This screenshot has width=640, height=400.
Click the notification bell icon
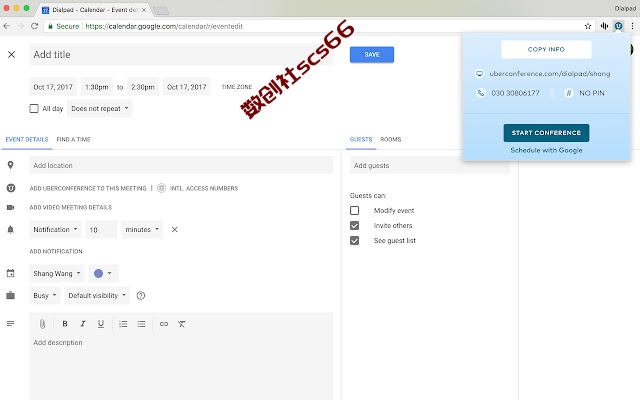11,229
